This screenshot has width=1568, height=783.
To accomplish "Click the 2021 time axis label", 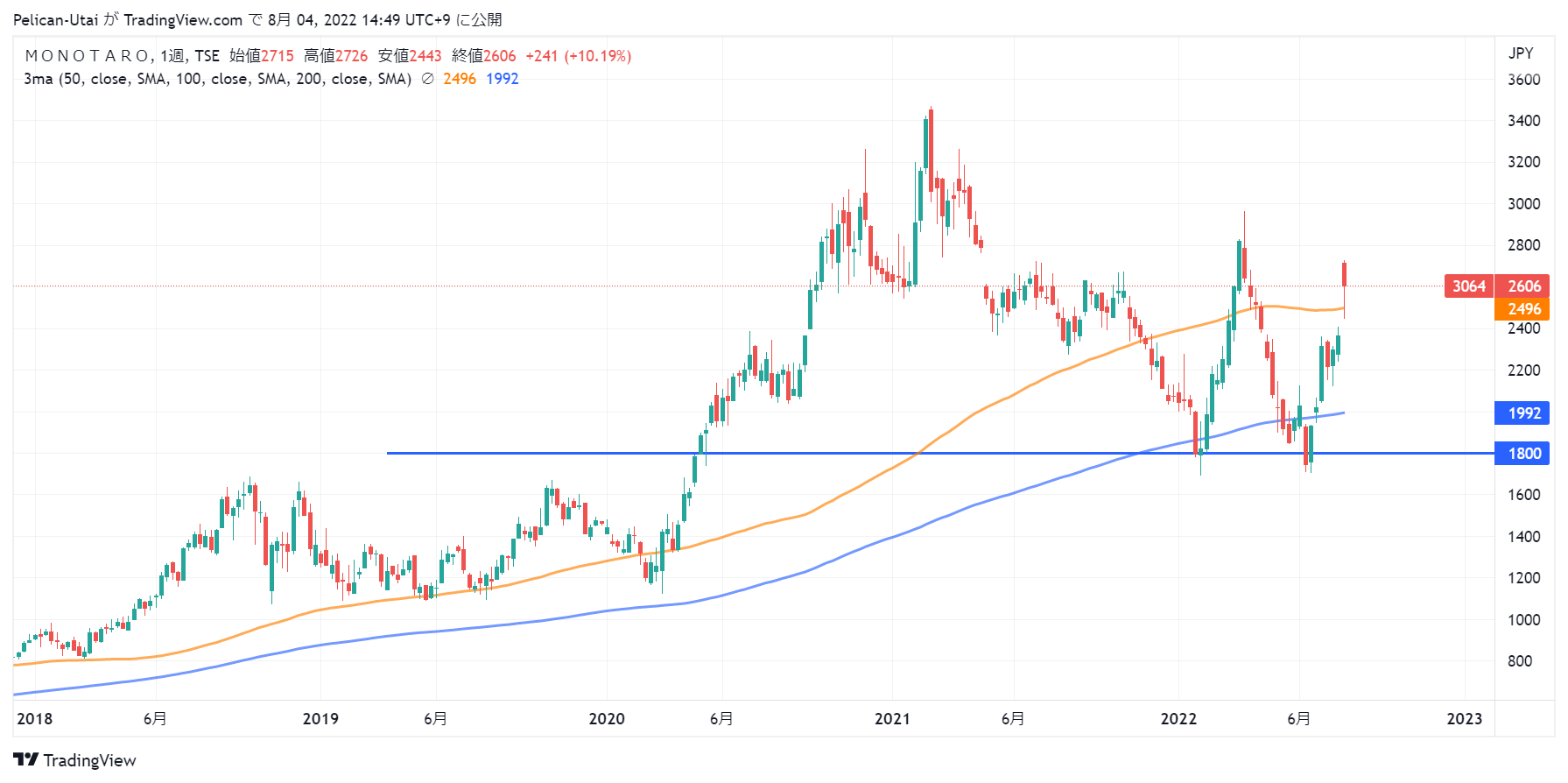I will [x=892, y=719].
